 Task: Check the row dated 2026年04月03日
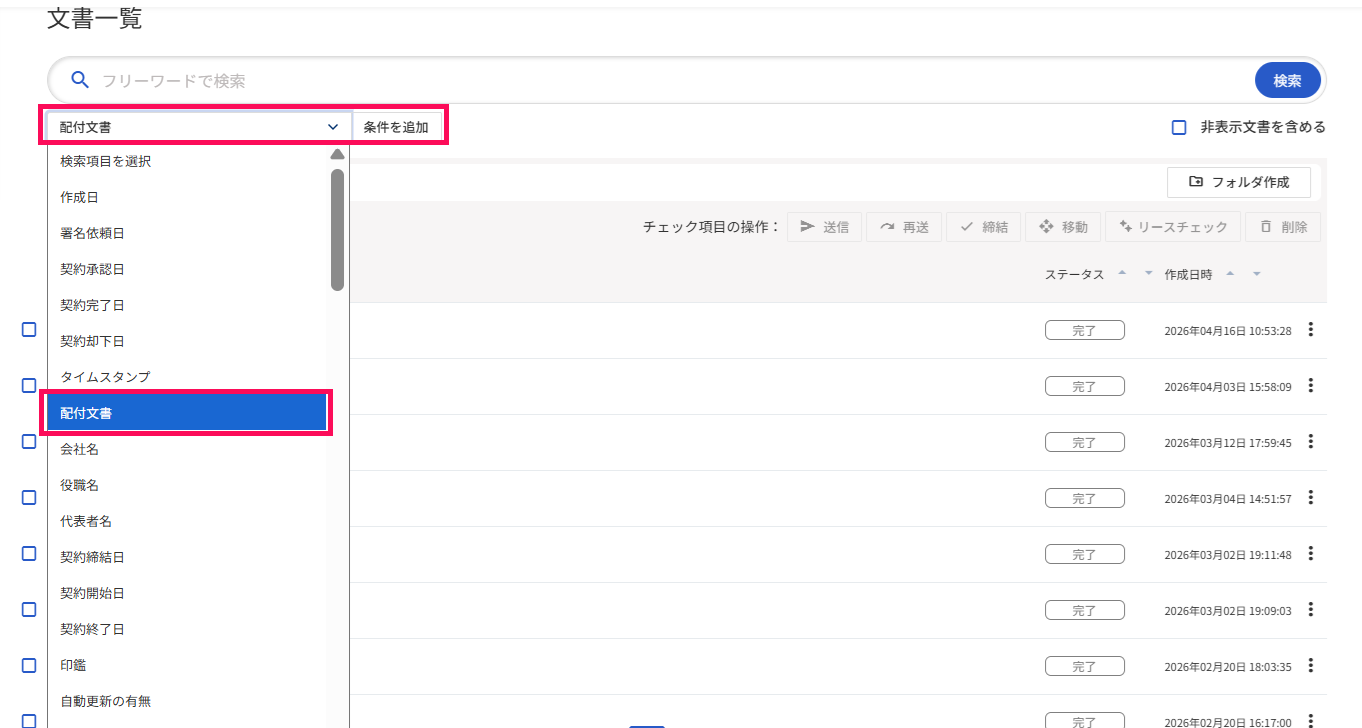(29, 385)
